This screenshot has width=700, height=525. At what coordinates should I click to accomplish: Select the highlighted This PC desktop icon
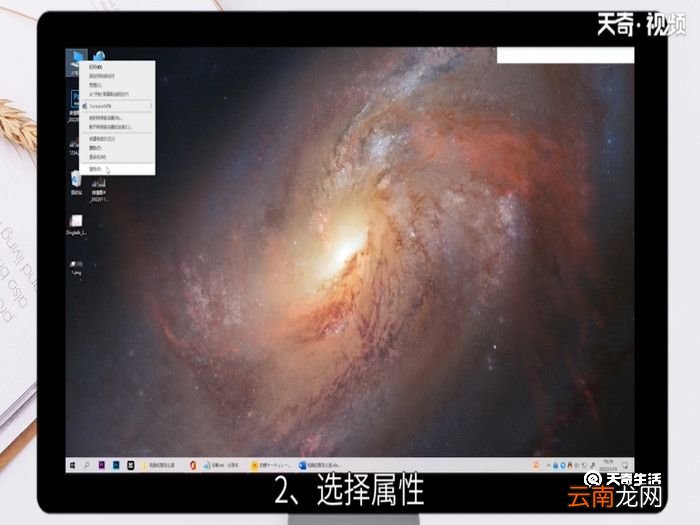[x=74, y=62]
